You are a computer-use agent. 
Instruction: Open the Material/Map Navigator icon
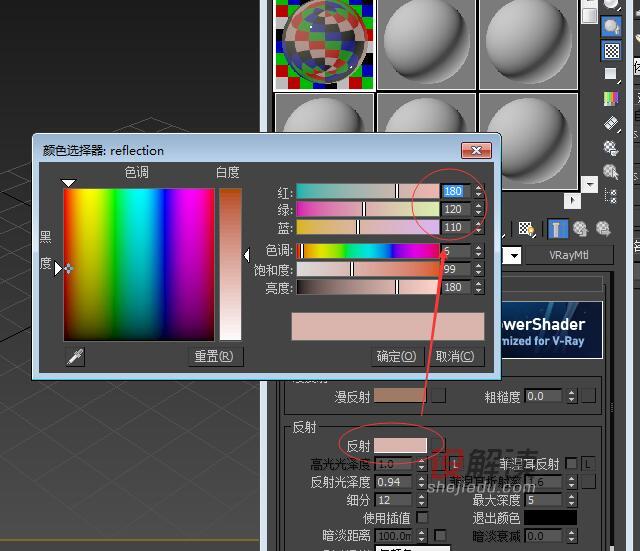[x=611, y=196]
